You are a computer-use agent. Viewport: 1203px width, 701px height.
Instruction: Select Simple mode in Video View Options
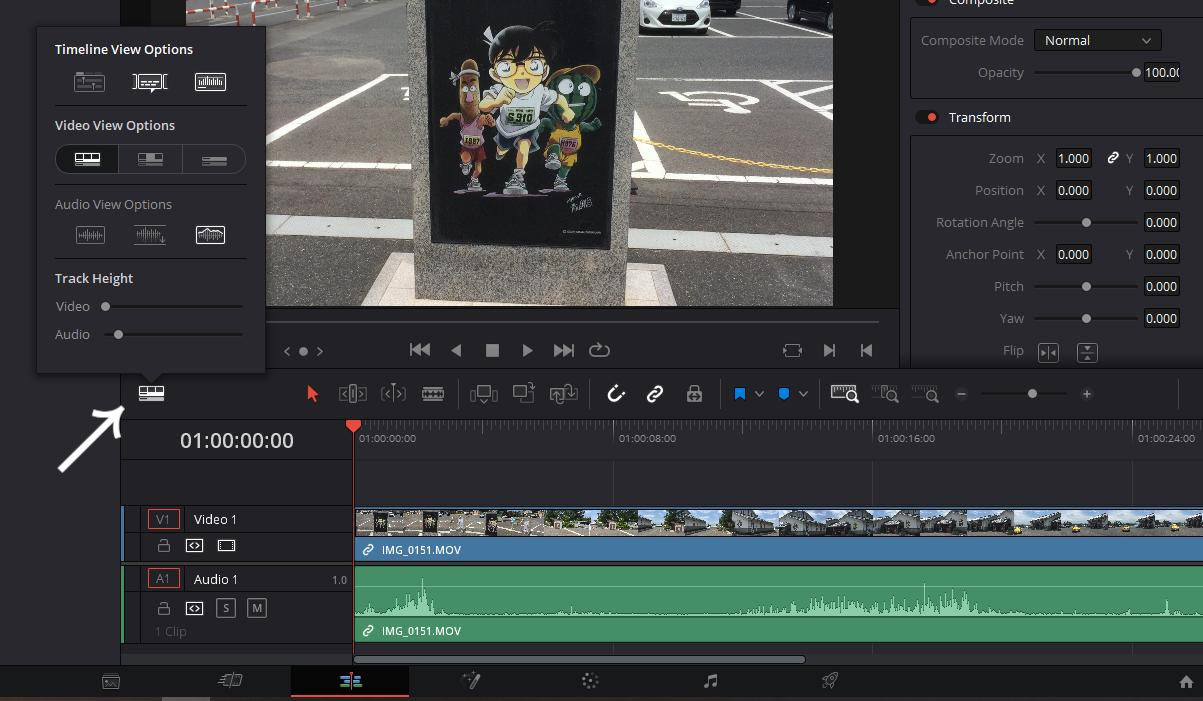213,159
